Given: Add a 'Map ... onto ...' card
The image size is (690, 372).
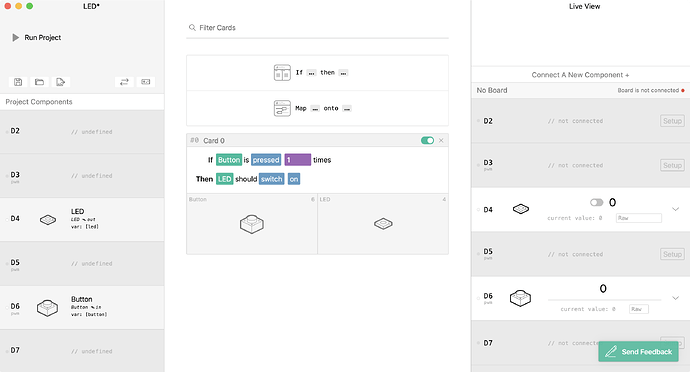Looking at the screenshot, I should [317, 108].
